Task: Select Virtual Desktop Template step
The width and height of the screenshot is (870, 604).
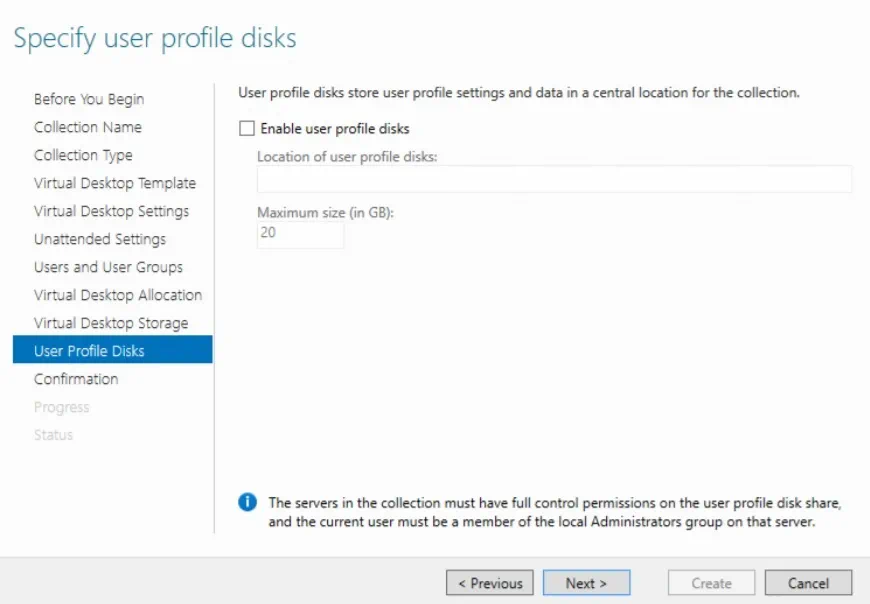Action: click(x=114, y=183)
